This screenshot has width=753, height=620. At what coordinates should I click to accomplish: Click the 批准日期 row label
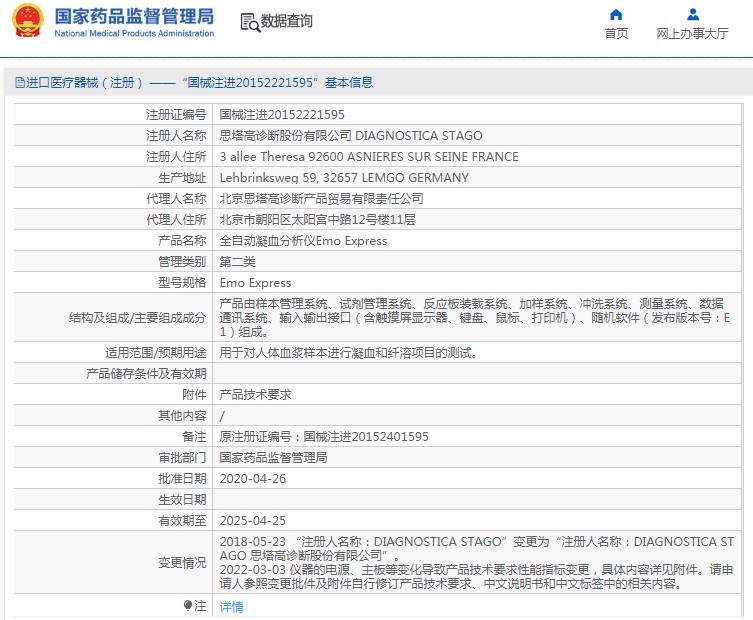(182, 479)
